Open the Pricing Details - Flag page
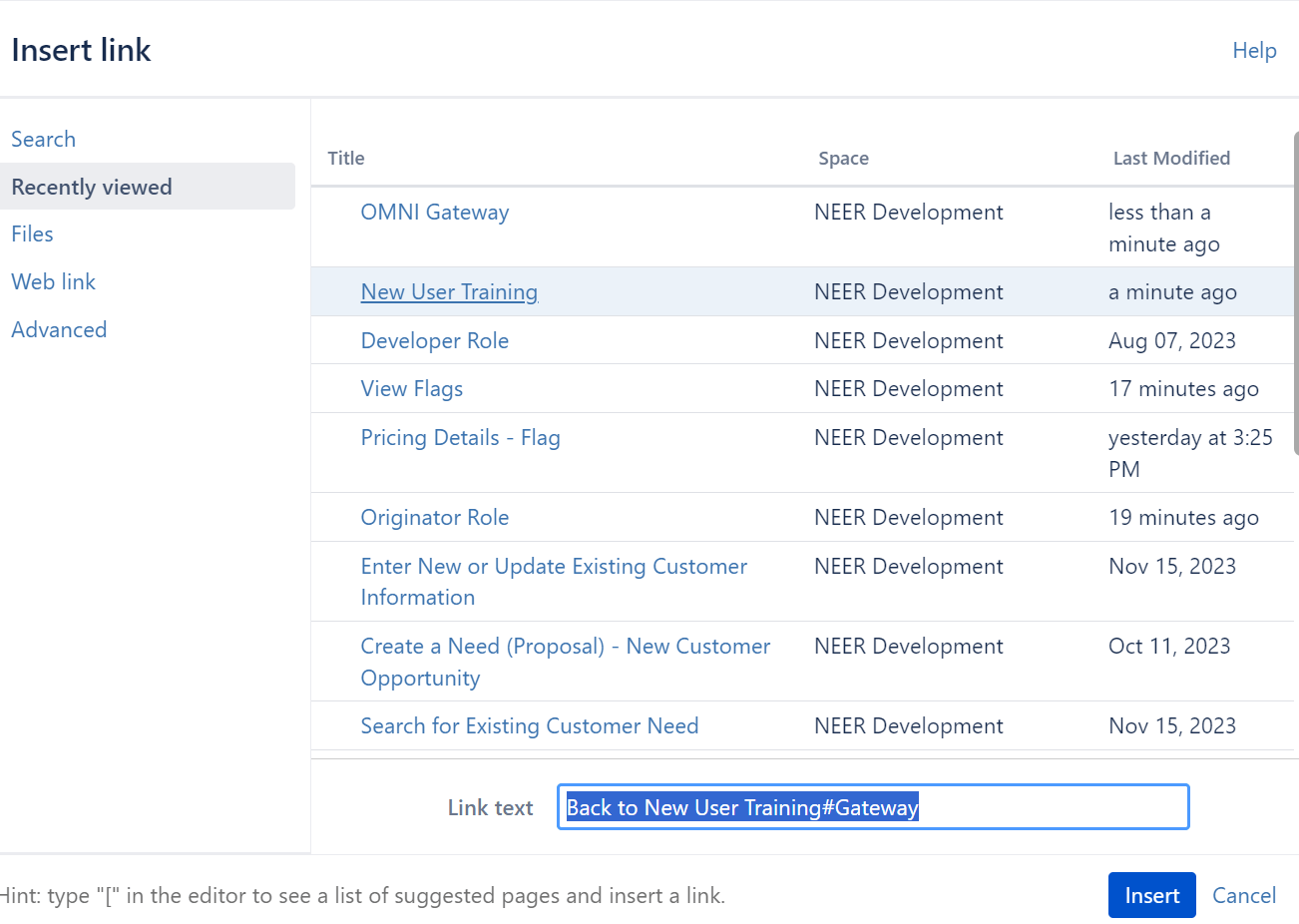Image resolution: width=1299 pixels, height=924 pixels. [460, 437]
